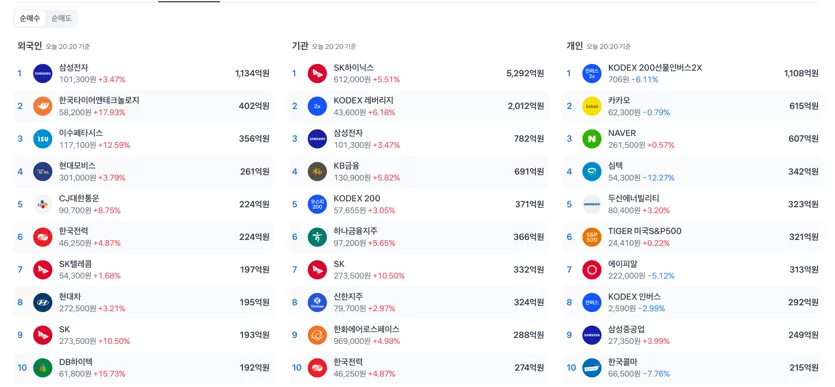Click the 한국전력 logo in the 기관 list
Image resolution: width=835 pixels, height=387 pixels.
click(317, 368)
